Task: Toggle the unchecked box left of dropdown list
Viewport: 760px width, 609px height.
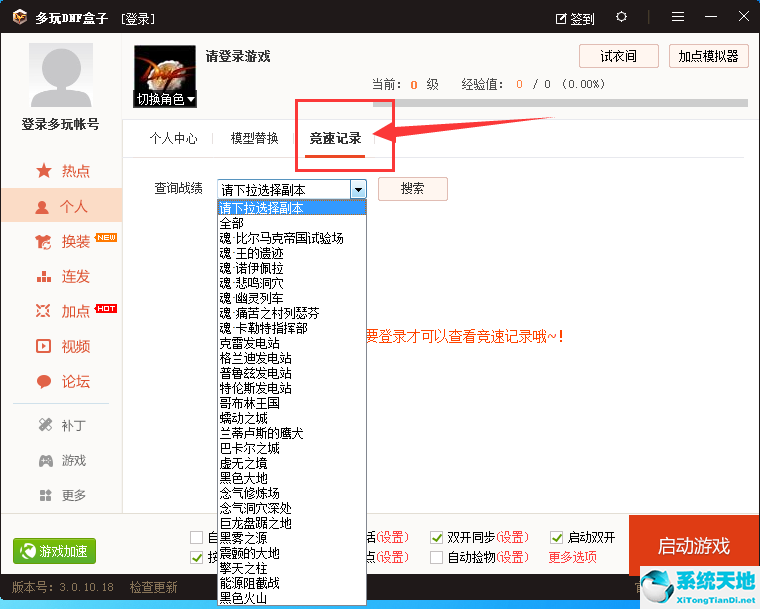Action: click(196, 537)
